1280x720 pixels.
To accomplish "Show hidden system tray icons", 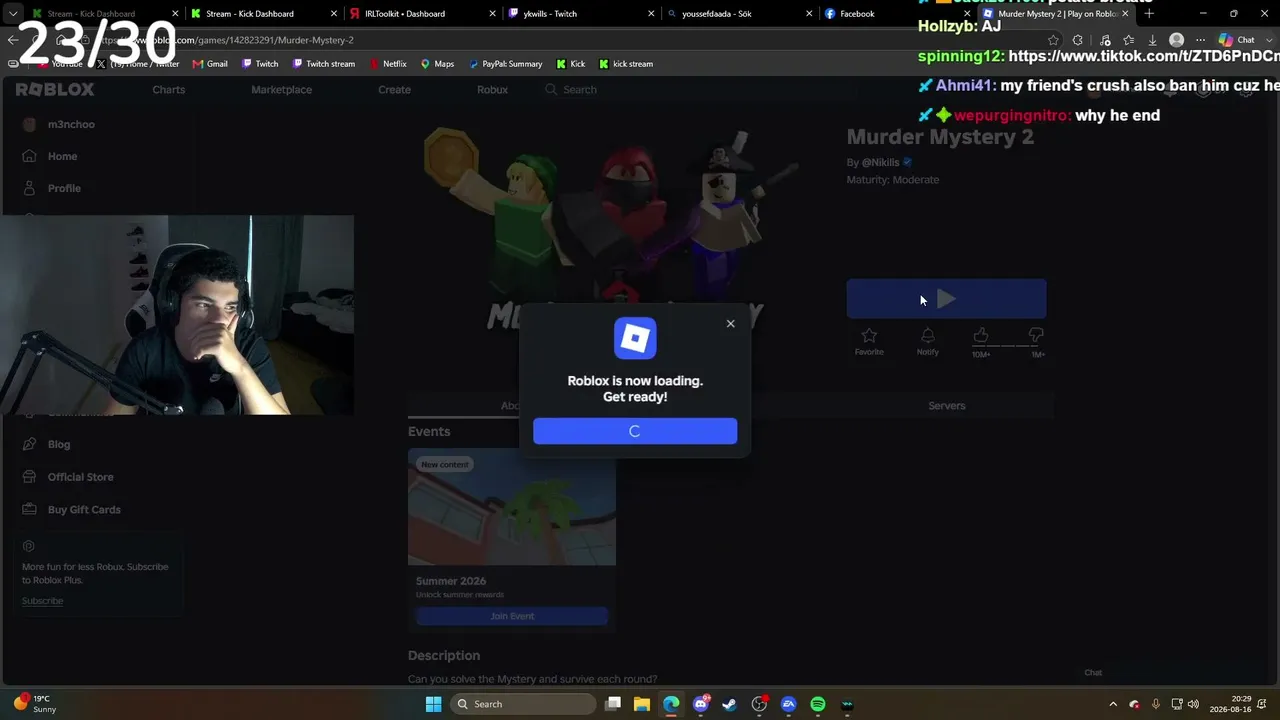I will coord(1113,704).
